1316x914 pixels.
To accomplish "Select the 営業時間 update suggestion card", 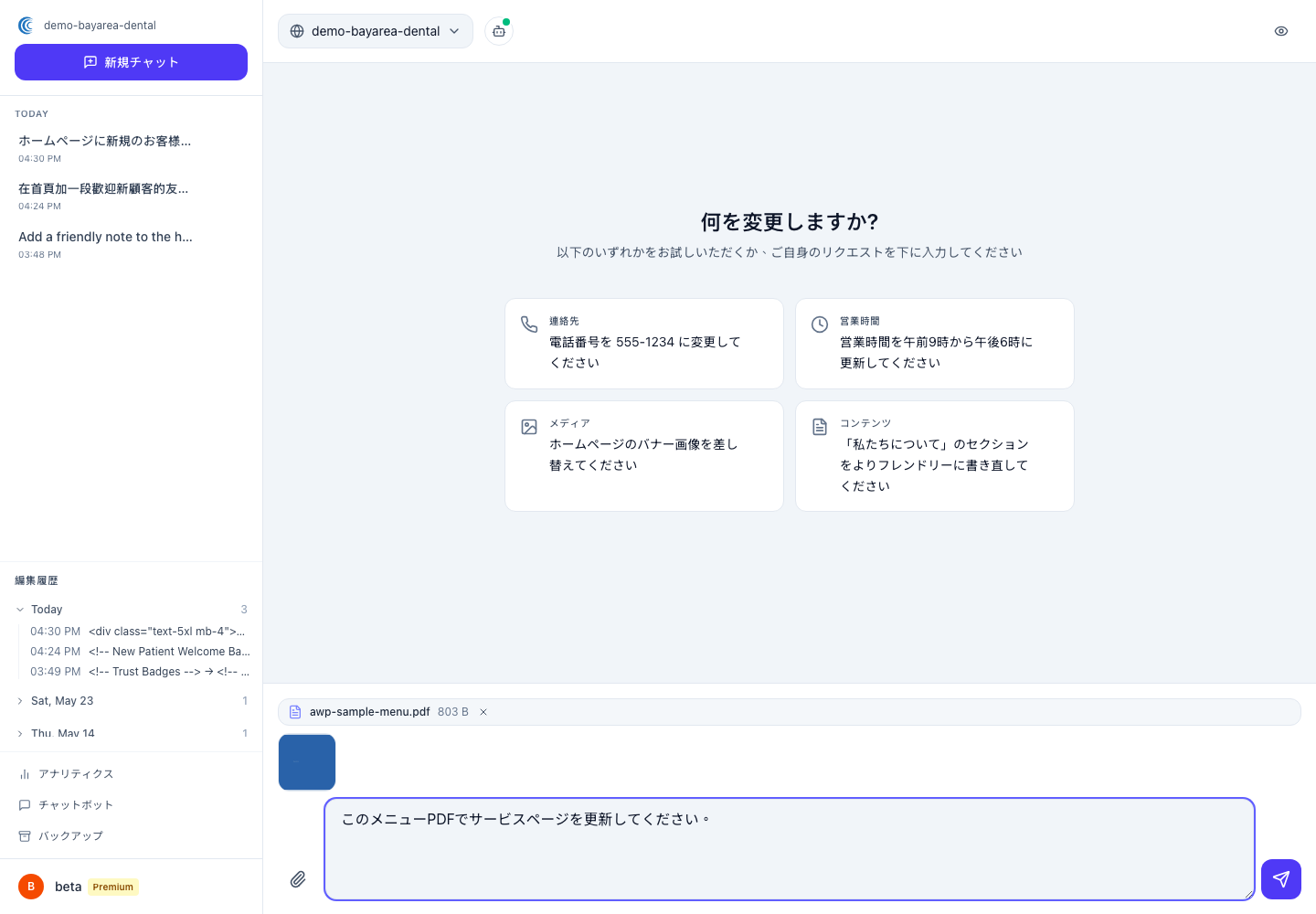I will [935, 344].
